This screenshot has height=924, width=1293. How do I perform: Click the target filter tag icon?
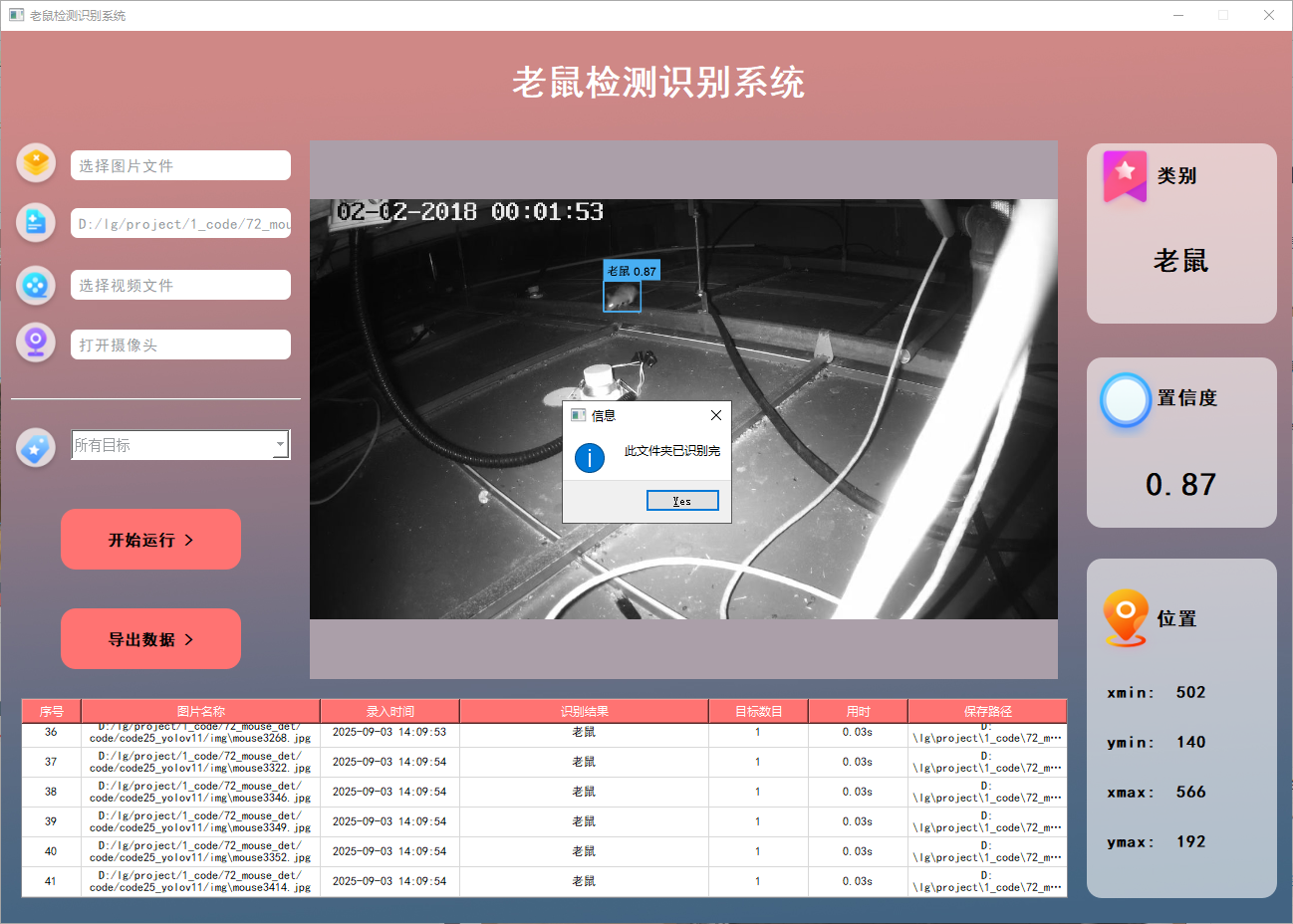(36, 448)
